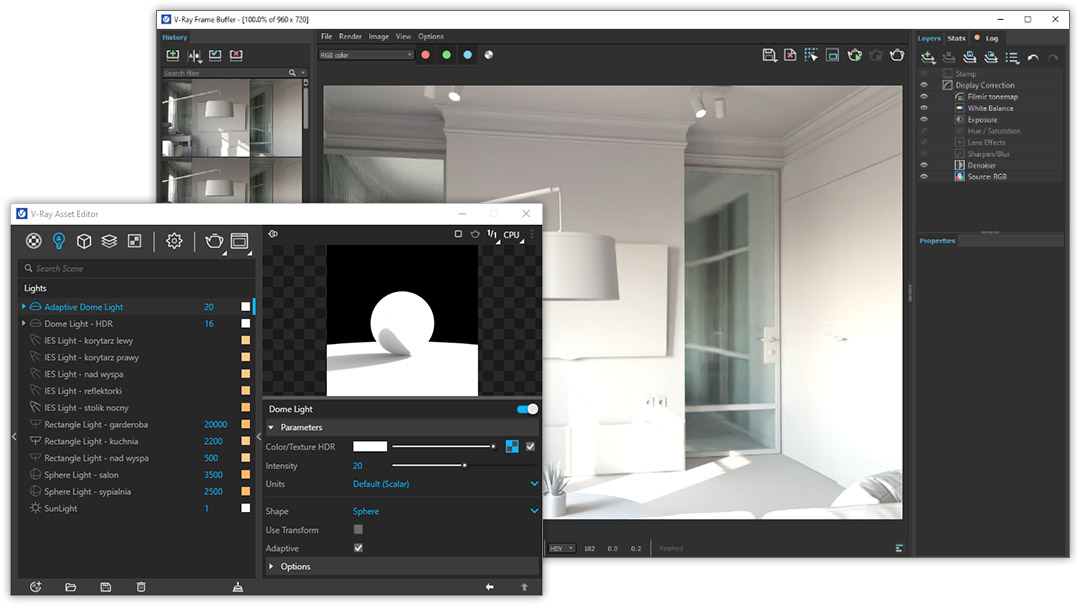Select Rectangle Light - kuchnia
Screen dimensions: 1080x606
[91, 441]
